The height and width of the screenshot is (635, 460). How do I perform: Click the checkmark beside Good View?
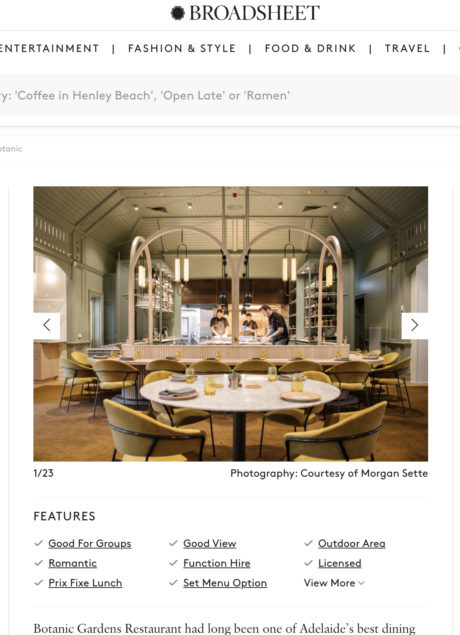[173, 543]
